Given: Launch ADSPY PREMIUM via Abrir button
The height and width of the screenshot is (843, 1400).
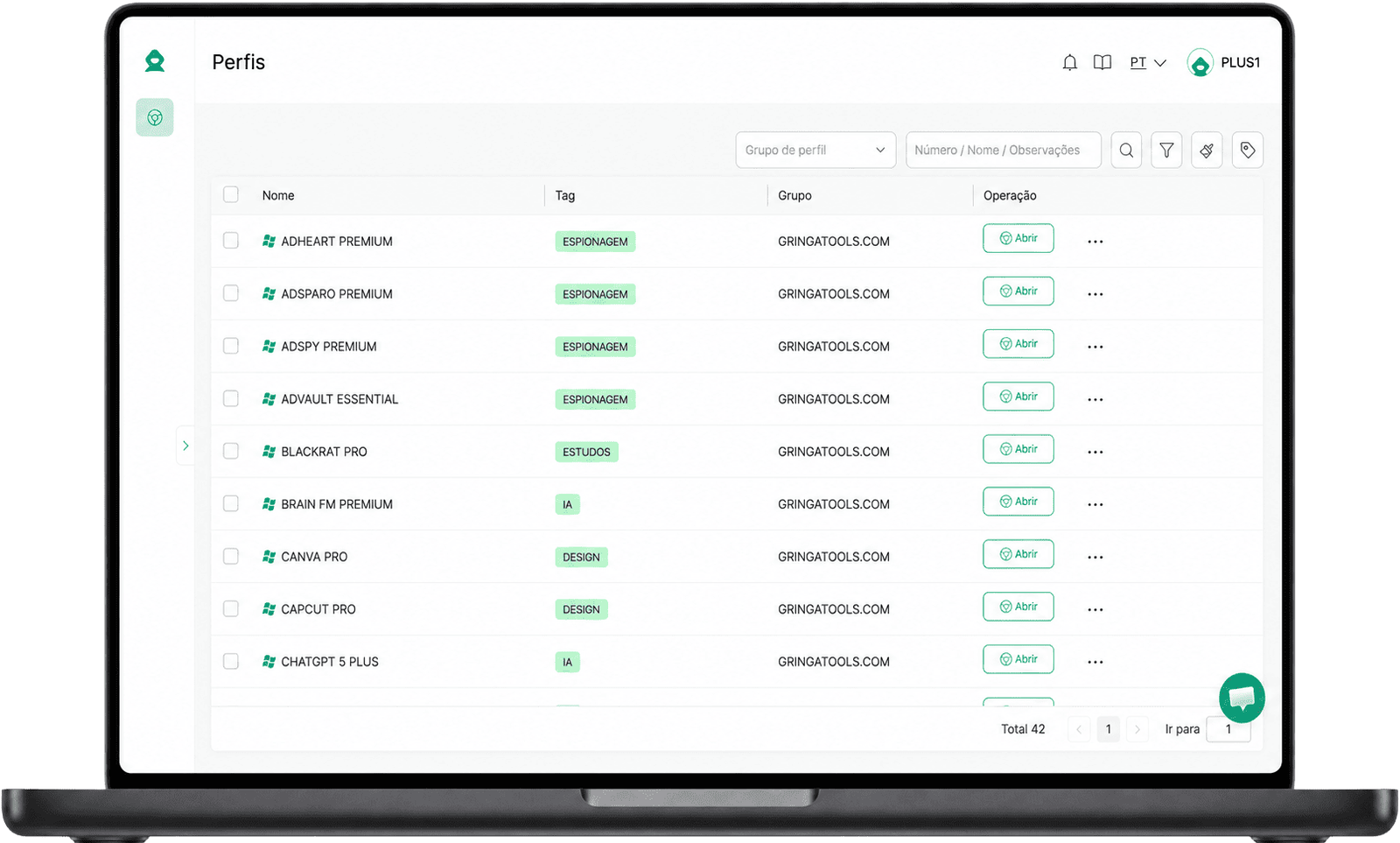Looking at the screenshot, I should point(1018,343).
